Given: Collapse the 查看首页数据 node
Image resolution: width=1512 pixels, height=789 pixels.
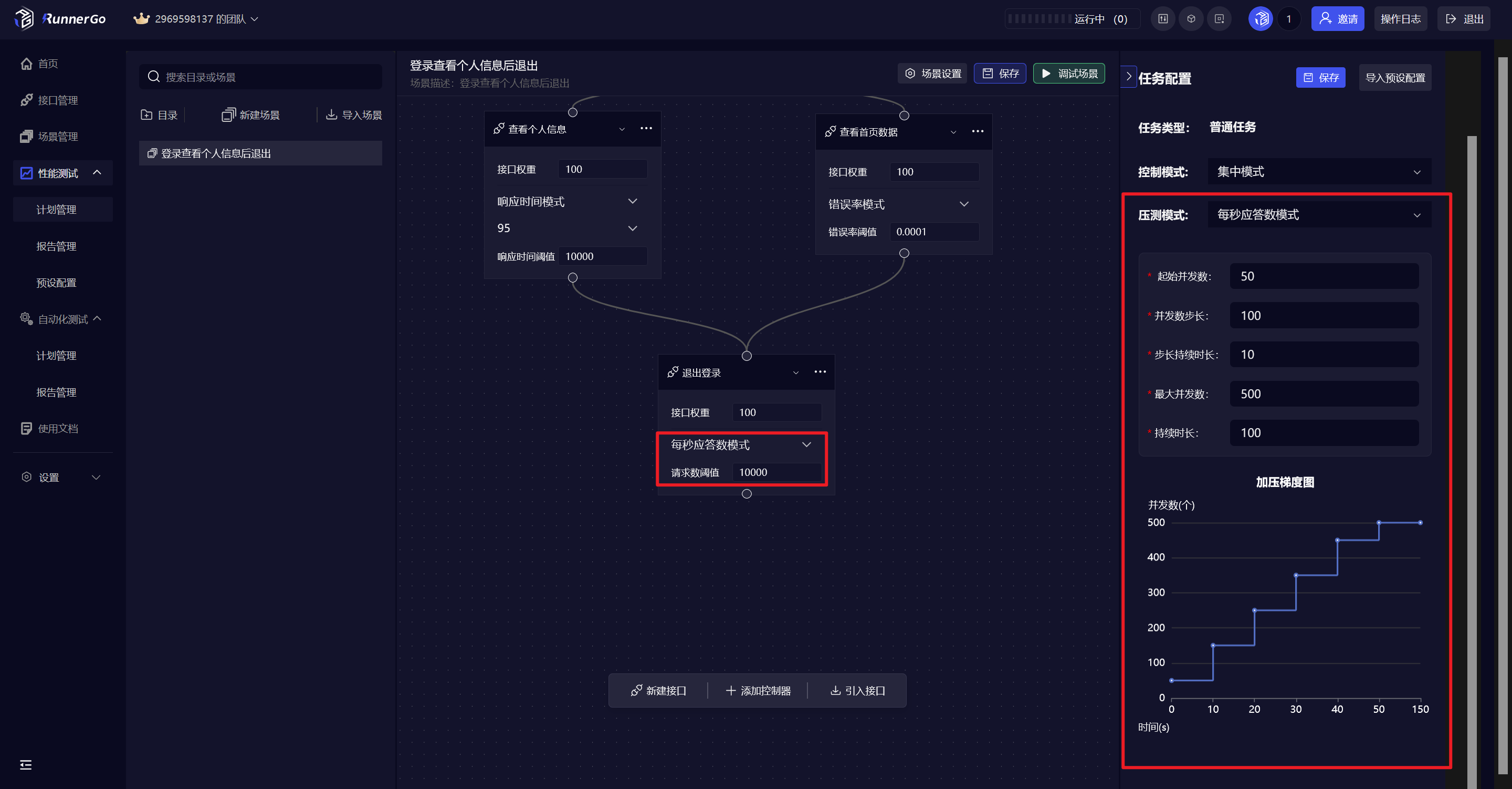Looking at the screenshot, I should coord(953,132).
